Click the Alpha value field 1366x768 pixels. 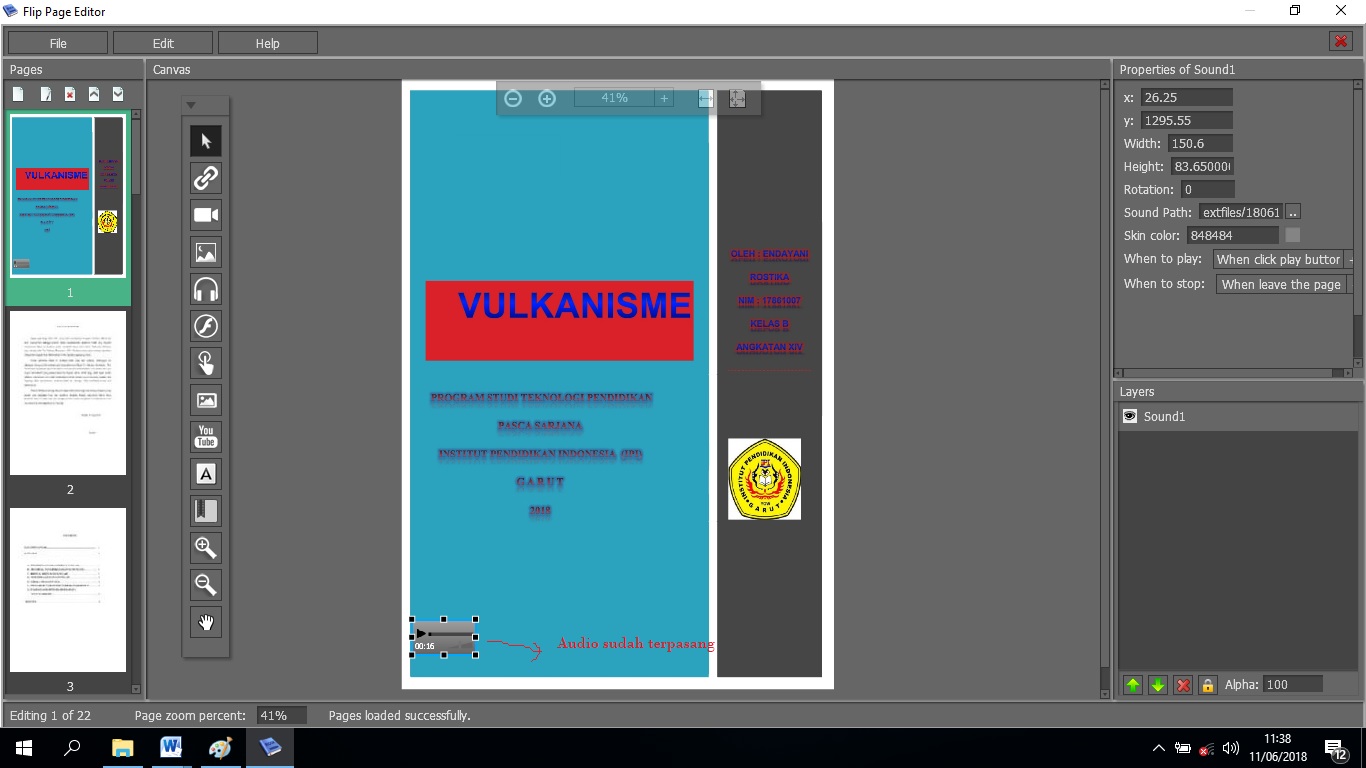(1293, 684)
